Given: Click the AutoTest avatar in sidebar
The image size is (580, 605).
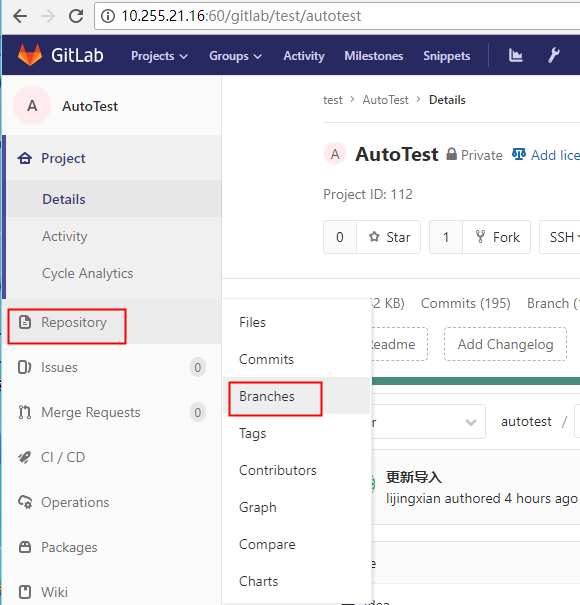Looking at the screenshot, I should [x=32, y=105].
